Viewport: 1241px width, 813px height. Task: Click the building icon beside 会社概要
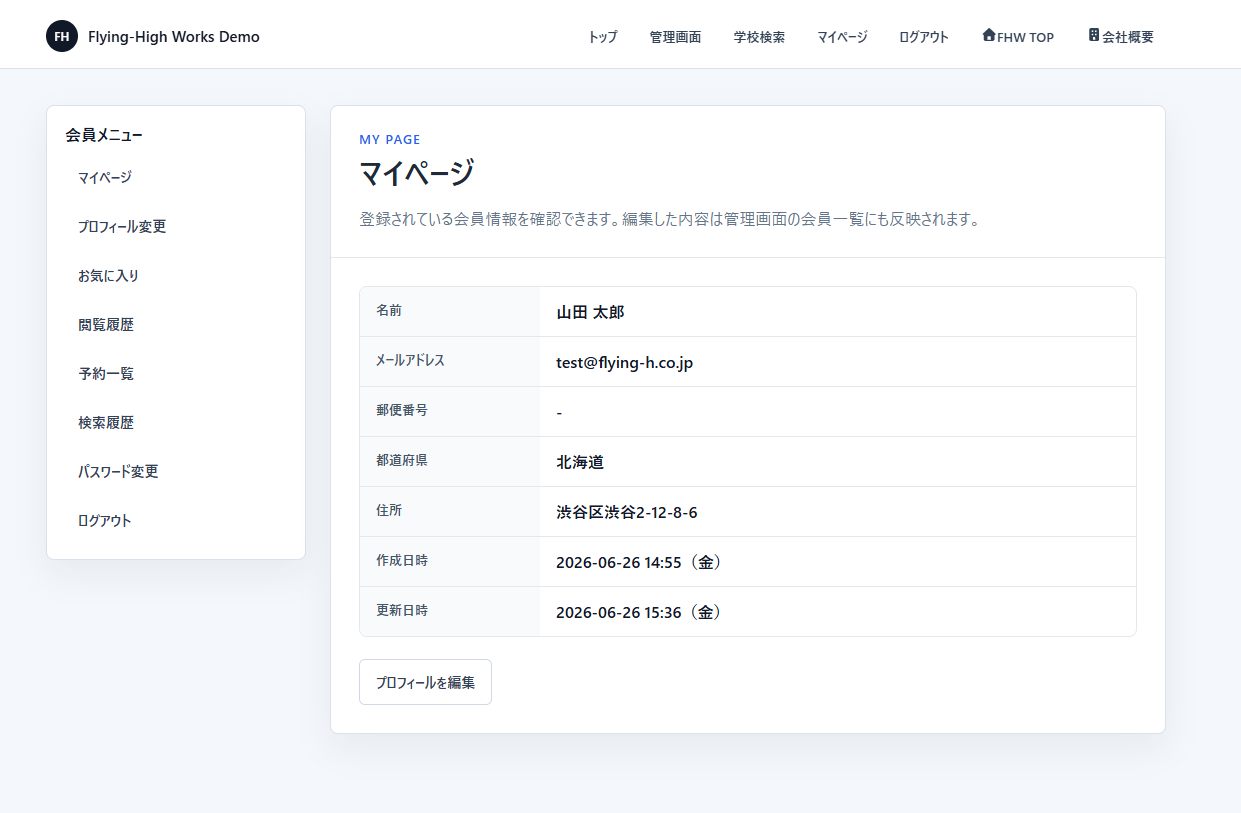(1094, 35)
